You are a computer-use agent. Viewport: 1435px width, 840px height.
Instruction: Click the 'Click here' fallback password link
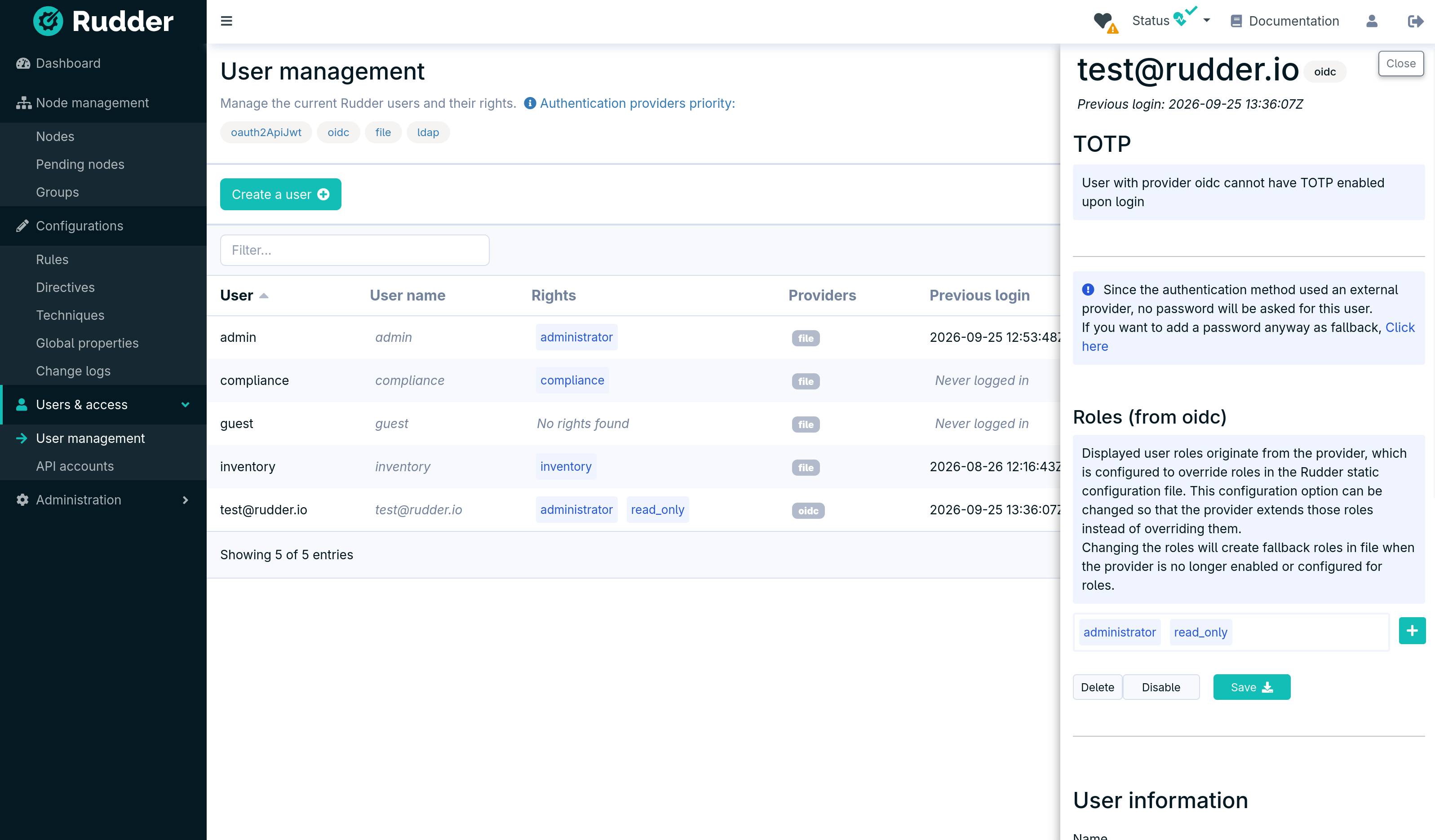1400,327
